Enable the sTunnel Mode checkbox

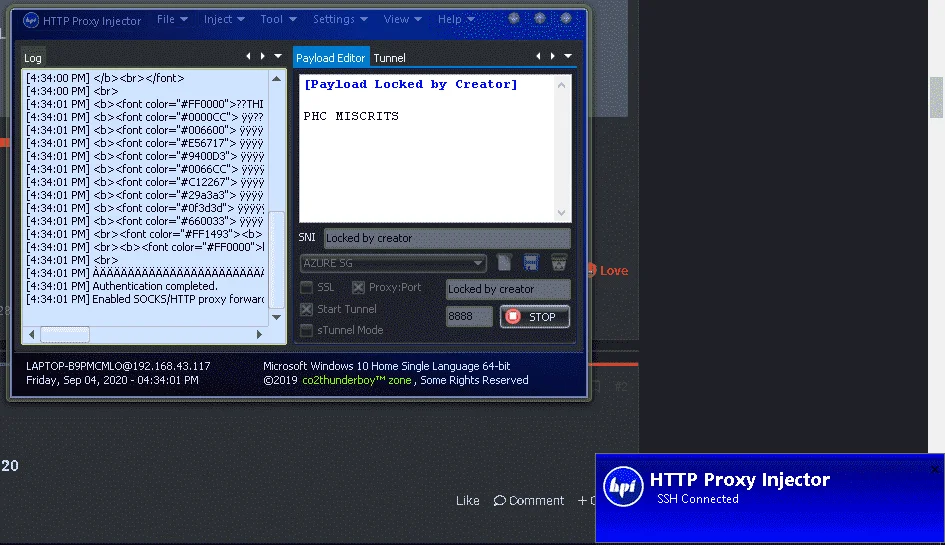click(x=307, y=330)
